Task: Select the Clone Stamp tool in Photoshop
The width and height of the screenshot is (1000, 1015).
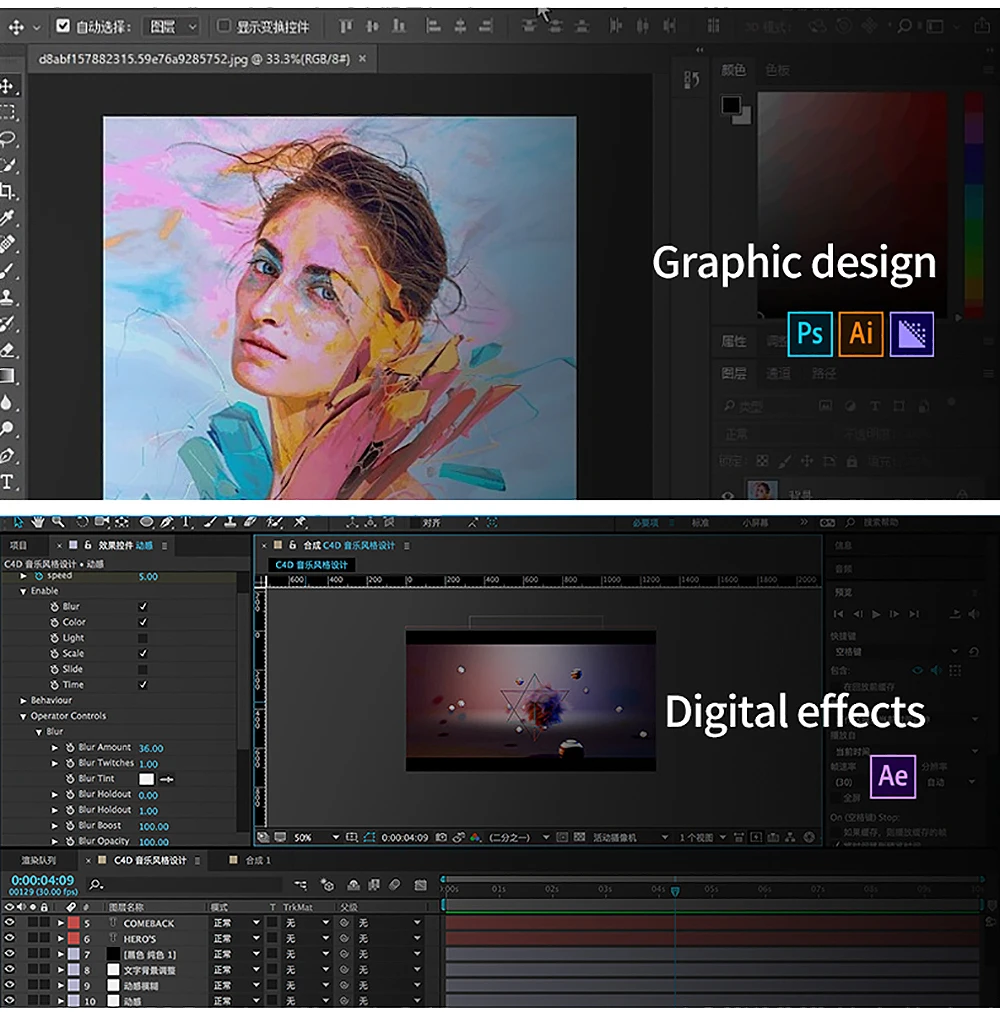Action: [x=8, y=297]
